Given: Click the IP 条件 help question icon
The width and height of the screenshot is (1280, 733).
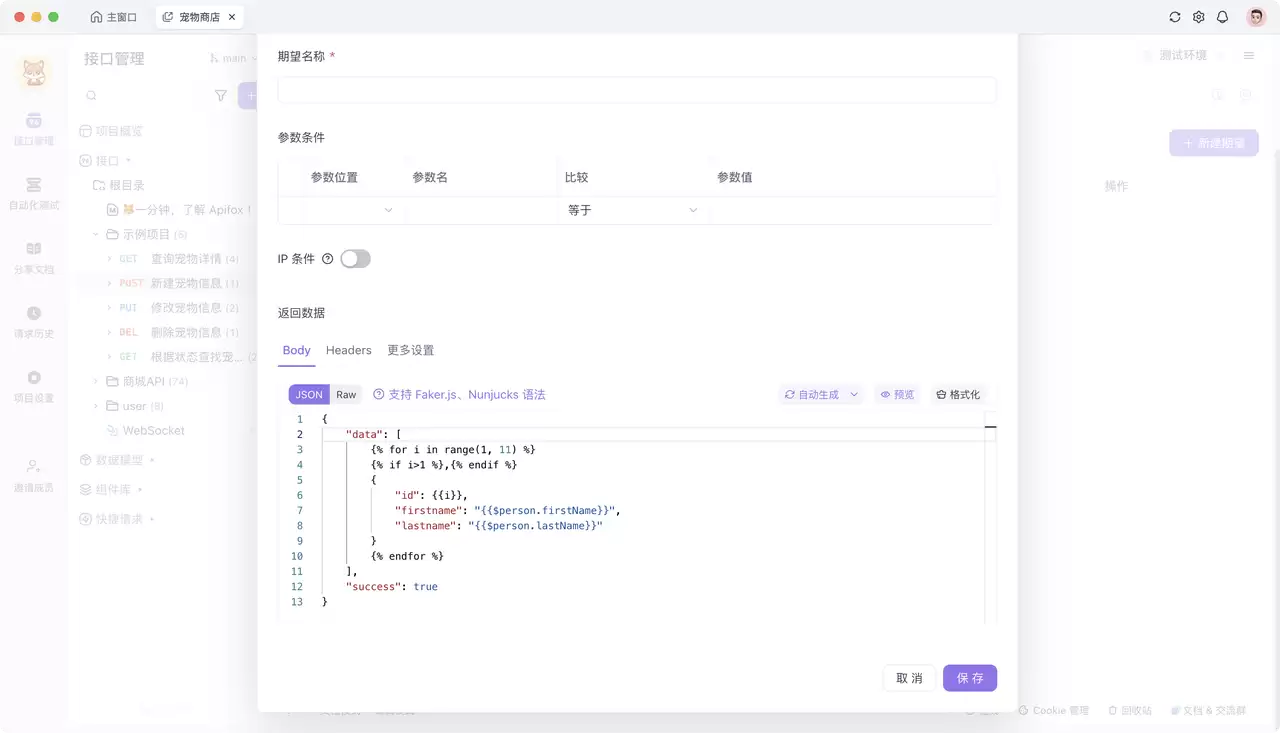Looking at the screenshot, I should pyautogui.click(x=327, y=259).
